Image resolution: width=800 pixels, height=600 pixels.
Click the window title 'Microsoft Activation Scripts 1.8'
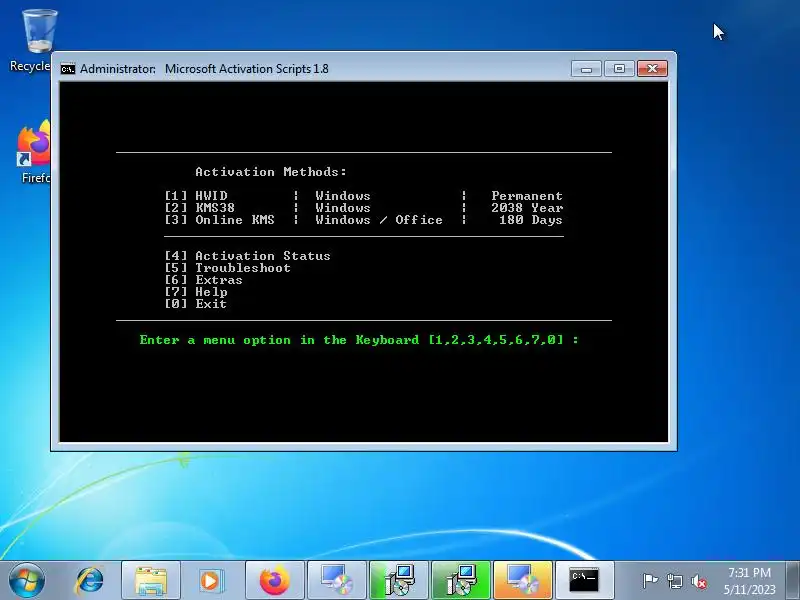click(246, 69)
